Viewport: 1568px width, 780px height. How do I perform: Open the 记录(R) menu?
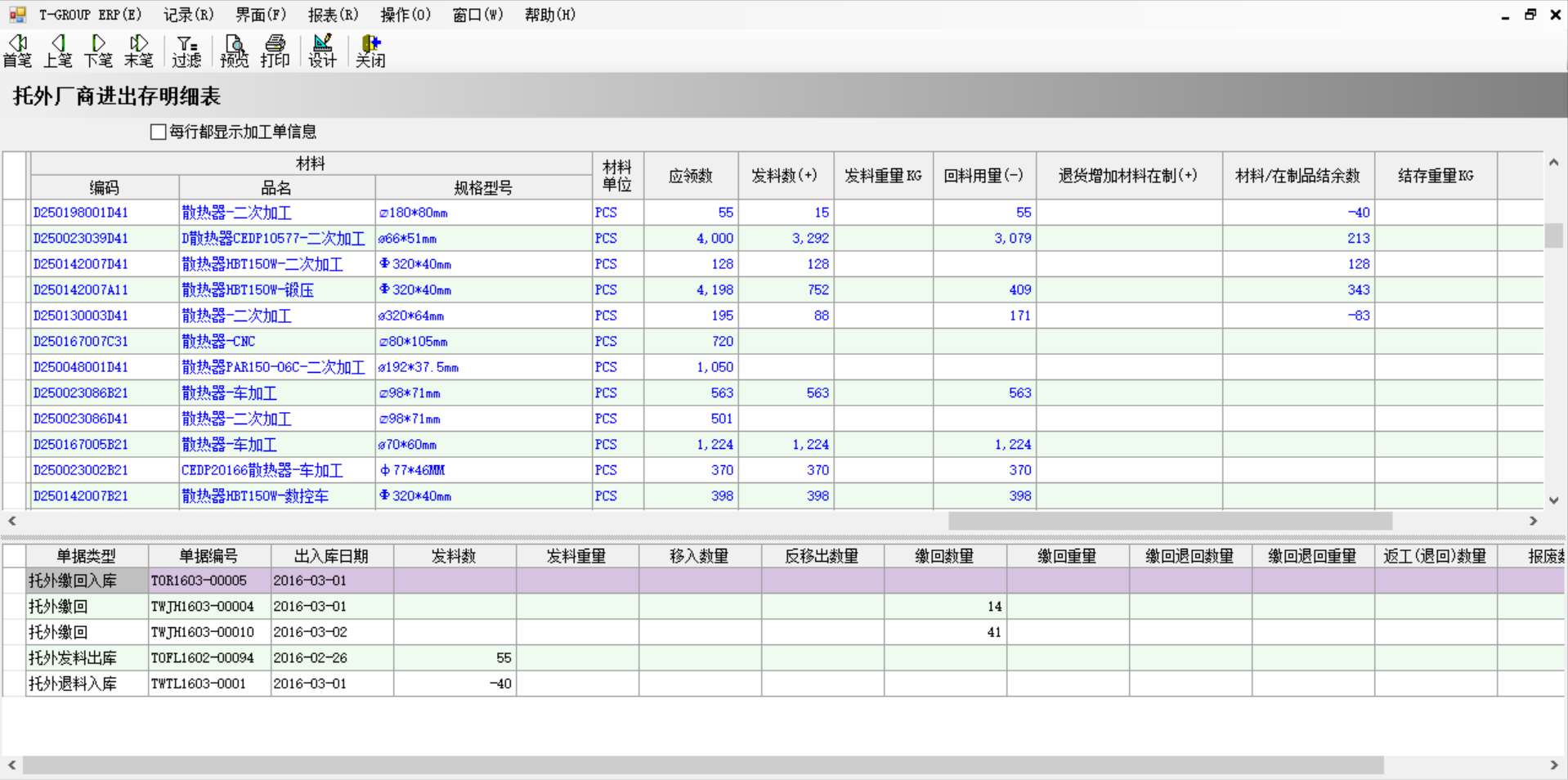tap(189, 15)
